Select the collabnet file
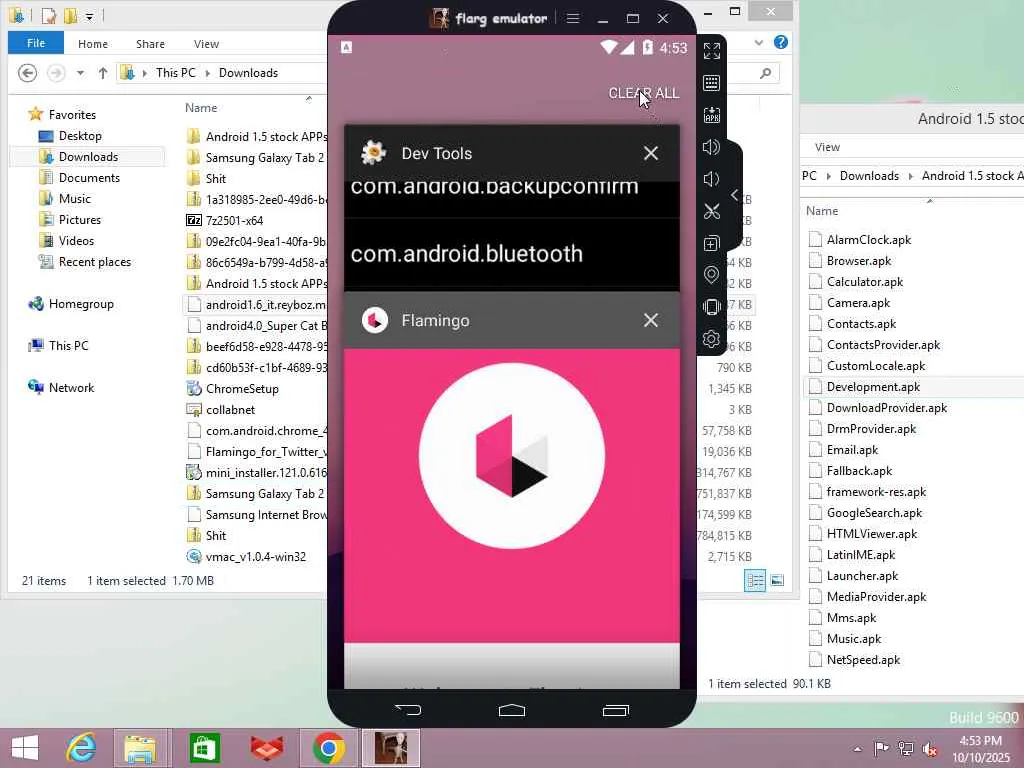 231,409
